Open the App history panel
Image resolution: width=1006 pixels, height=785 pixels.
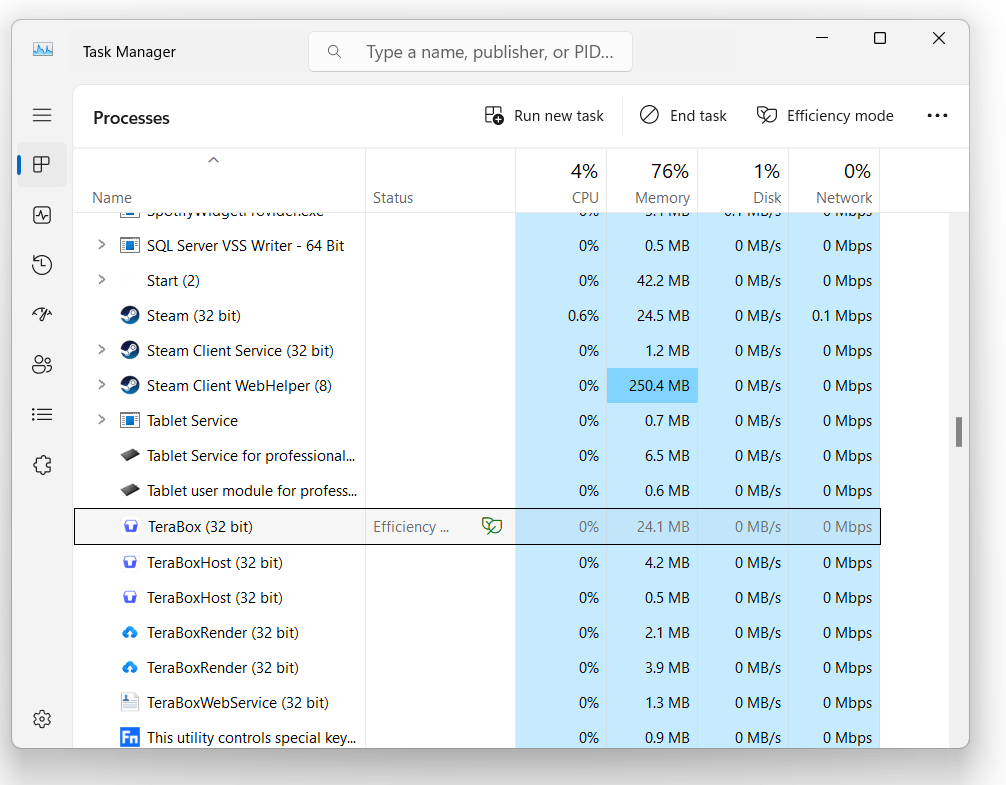pos(42,264)
